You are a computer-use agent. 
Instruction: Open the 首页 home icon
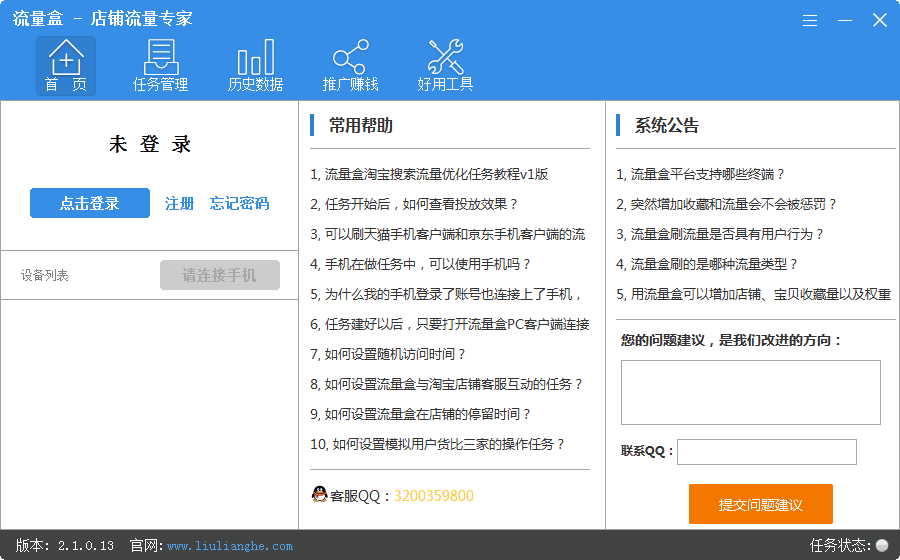pos(66,59)
